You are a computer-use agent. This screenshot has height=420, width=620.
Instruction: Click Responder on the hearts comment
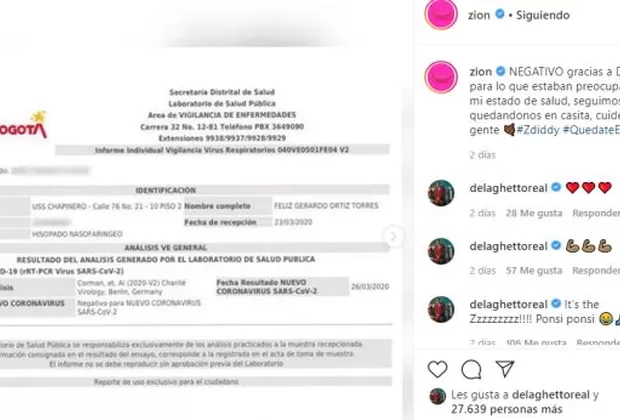click(x=596, y=213)
